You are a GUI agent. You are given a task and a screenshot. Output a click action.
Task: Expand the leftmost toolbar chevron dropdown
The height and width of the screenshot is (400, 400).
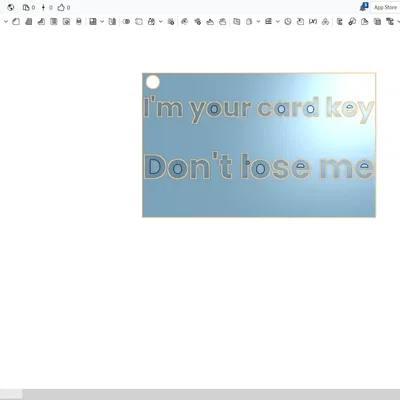(6, 22)
